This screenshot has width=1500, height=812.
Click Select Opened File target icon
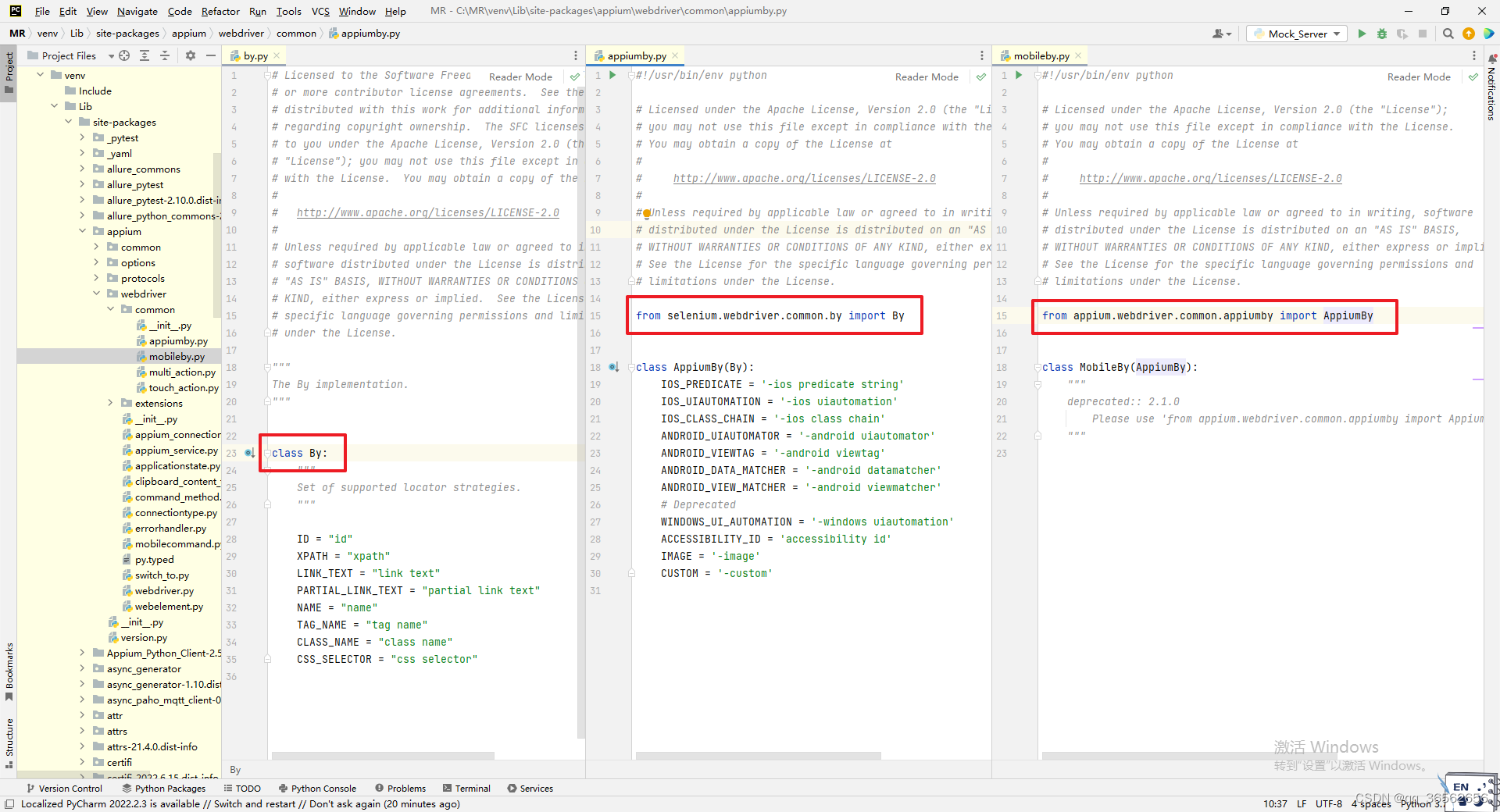(x=124, y=55)
